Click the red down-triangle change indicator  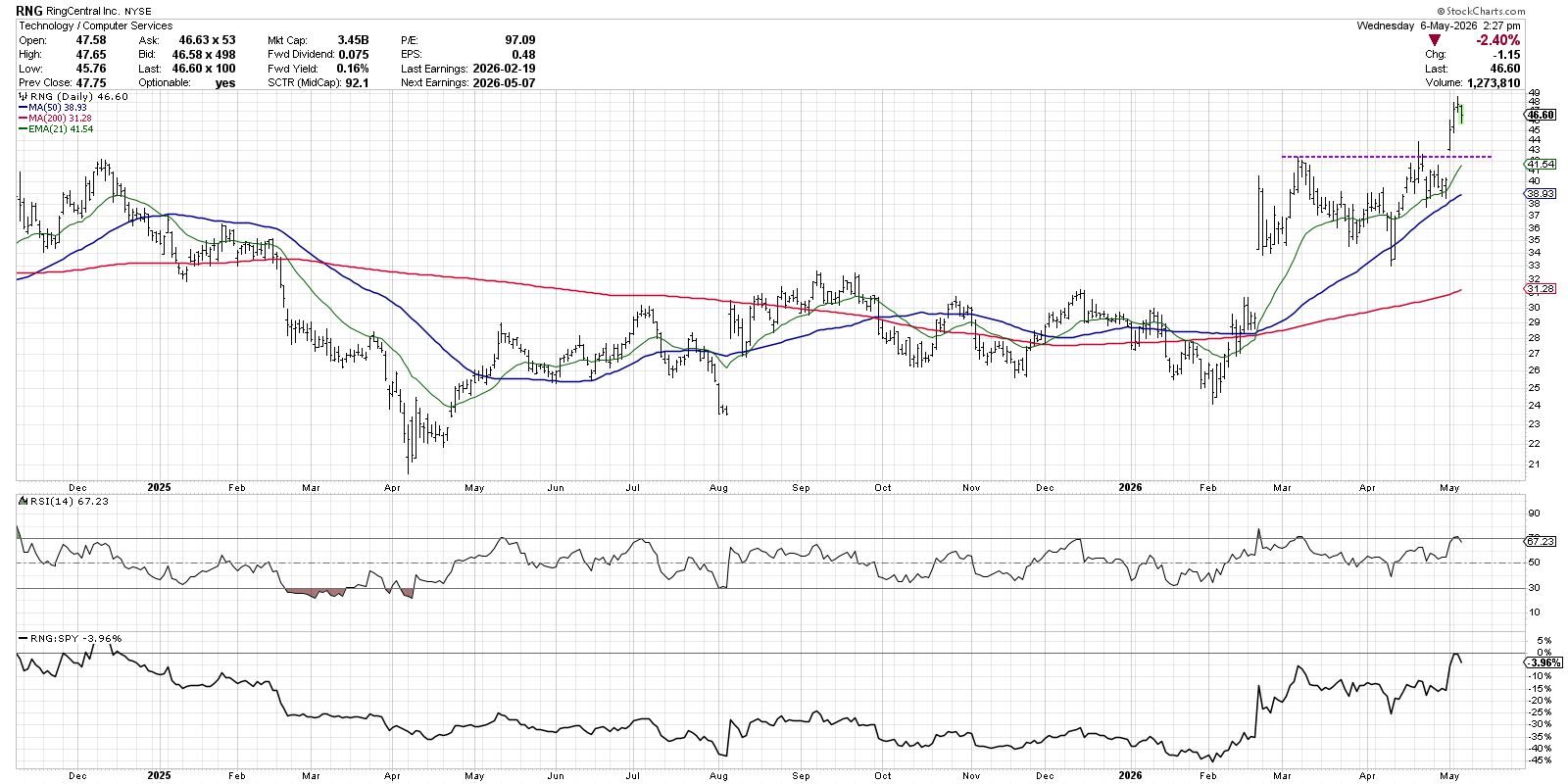1435,40
